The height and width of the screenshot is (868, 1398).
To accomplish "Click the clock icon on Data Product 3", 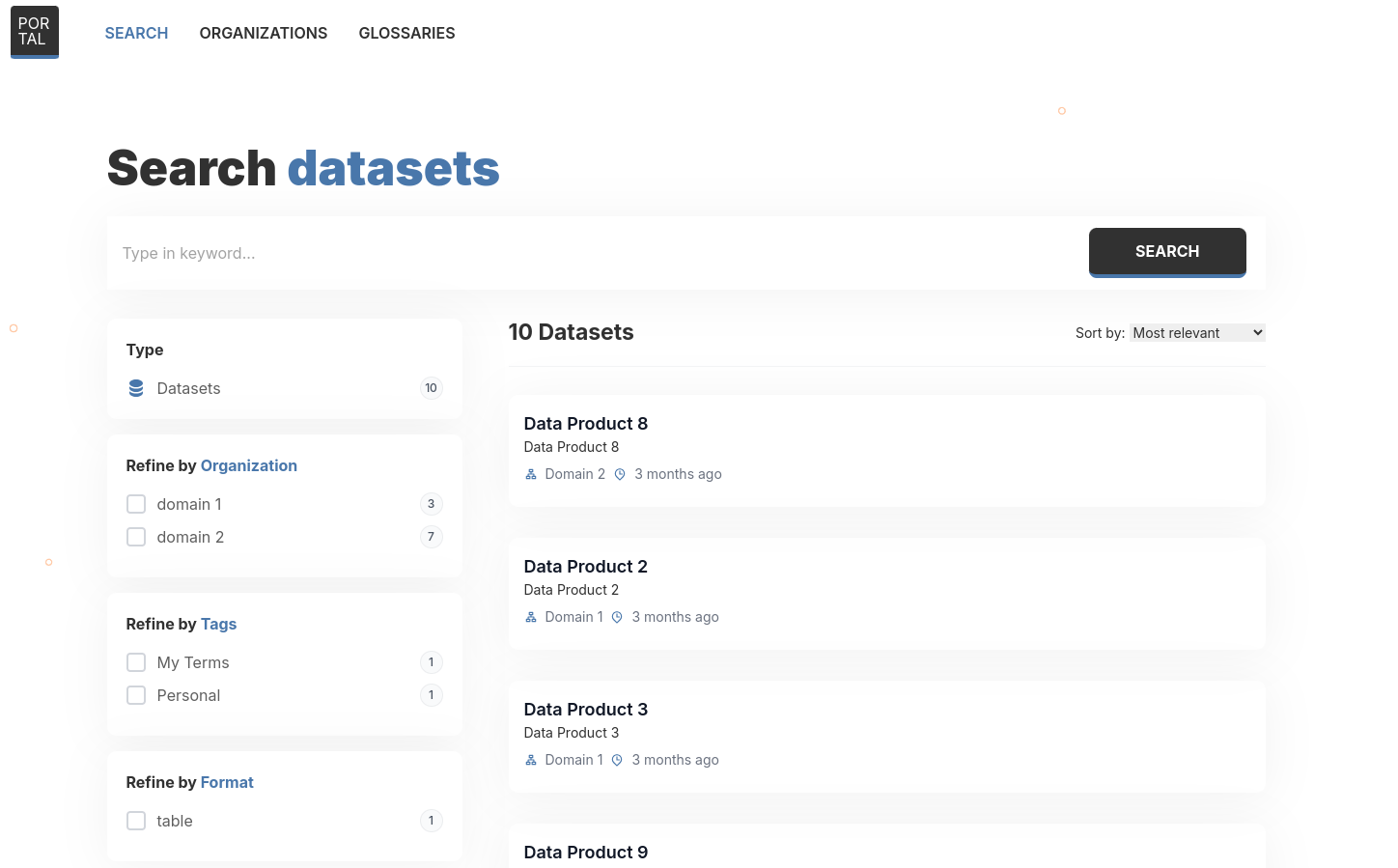I will [616, 760].
